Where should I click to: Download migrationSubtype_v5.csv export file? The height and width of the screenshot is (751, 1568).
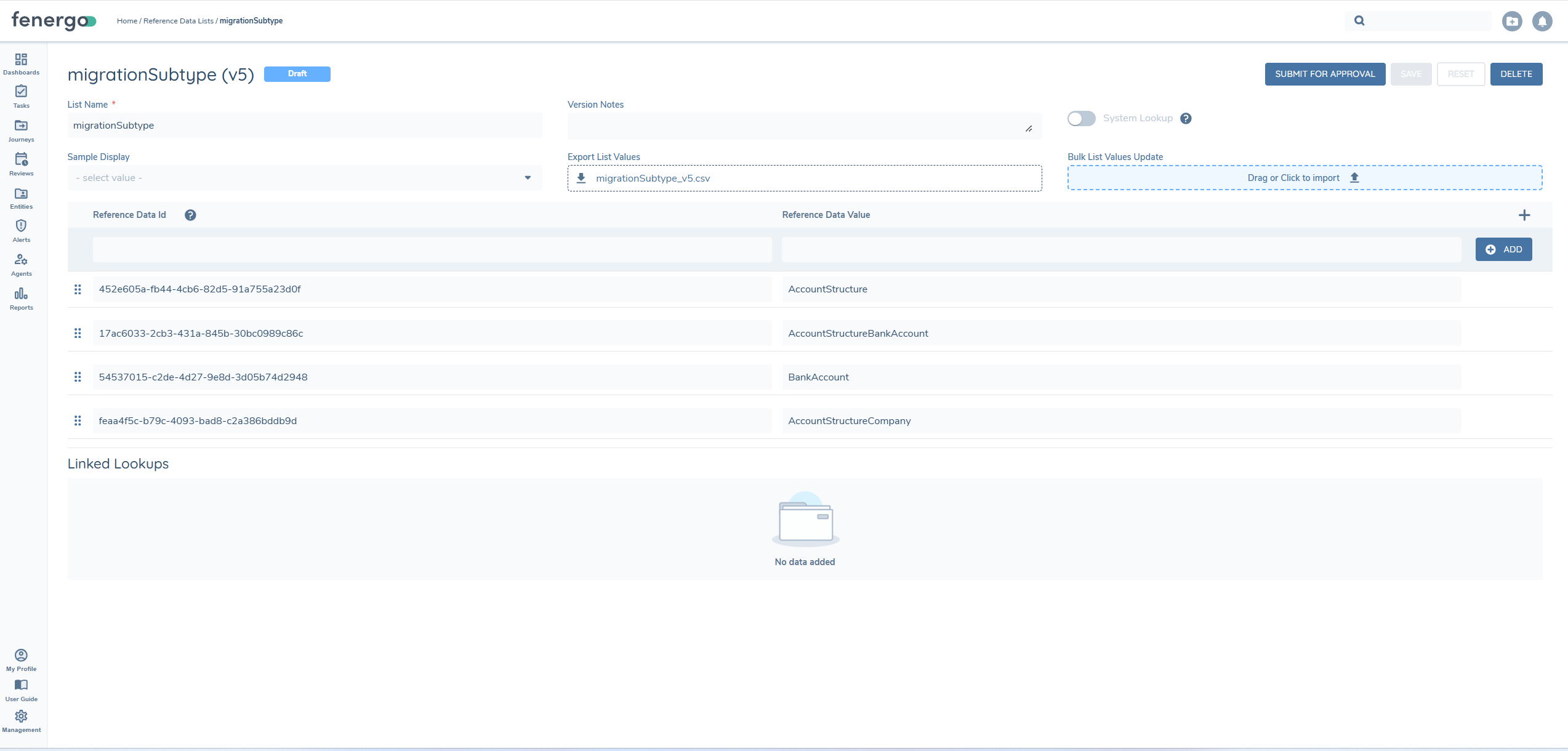click(653, 179)
